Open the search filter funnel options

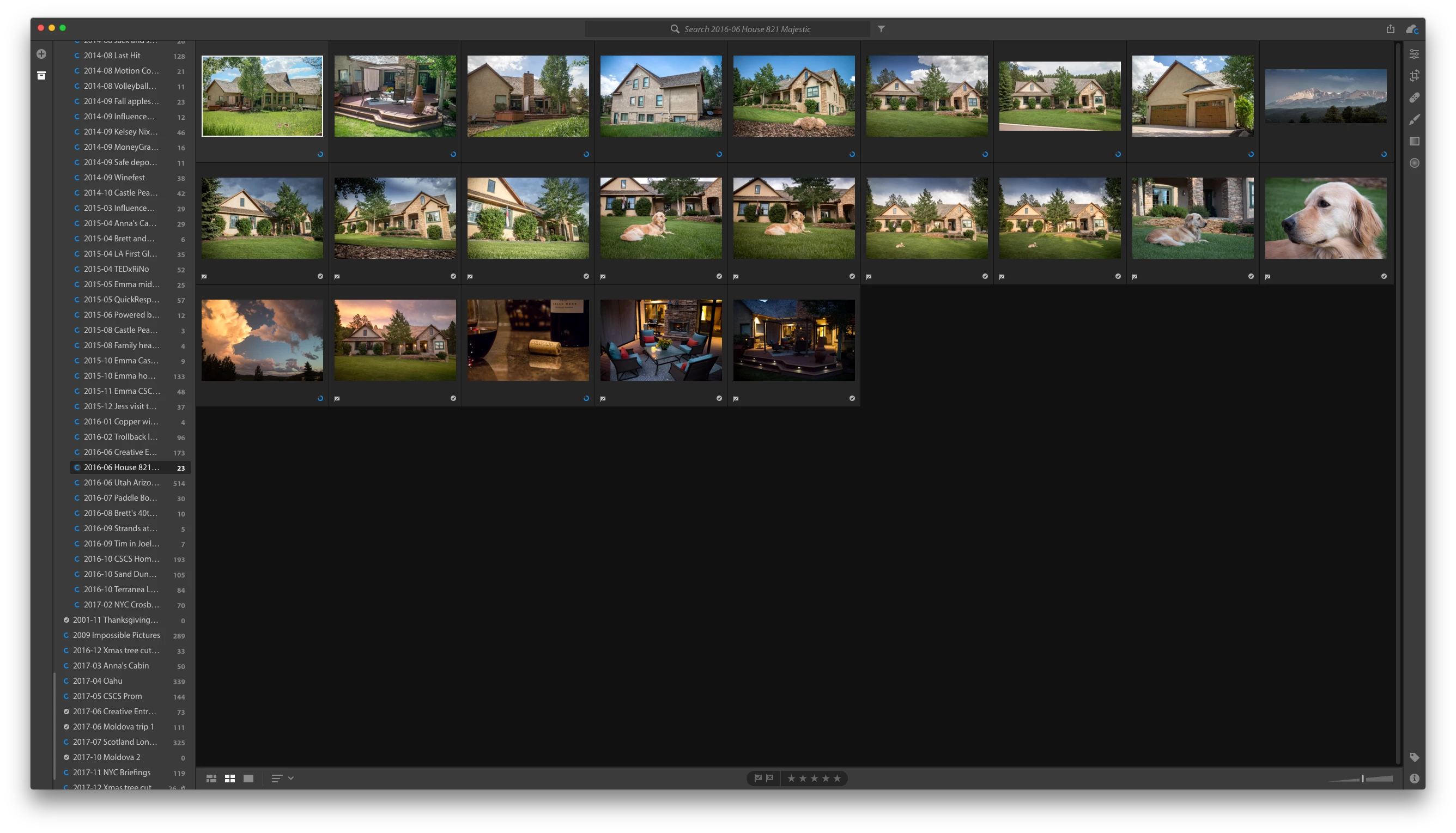coord(882,29)
